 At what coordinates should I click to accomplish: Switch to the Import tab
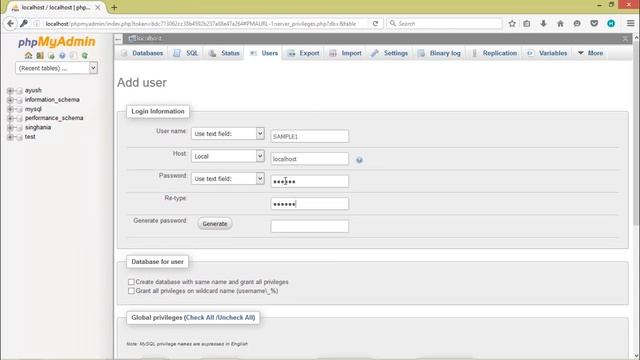[x=345, y=53]
